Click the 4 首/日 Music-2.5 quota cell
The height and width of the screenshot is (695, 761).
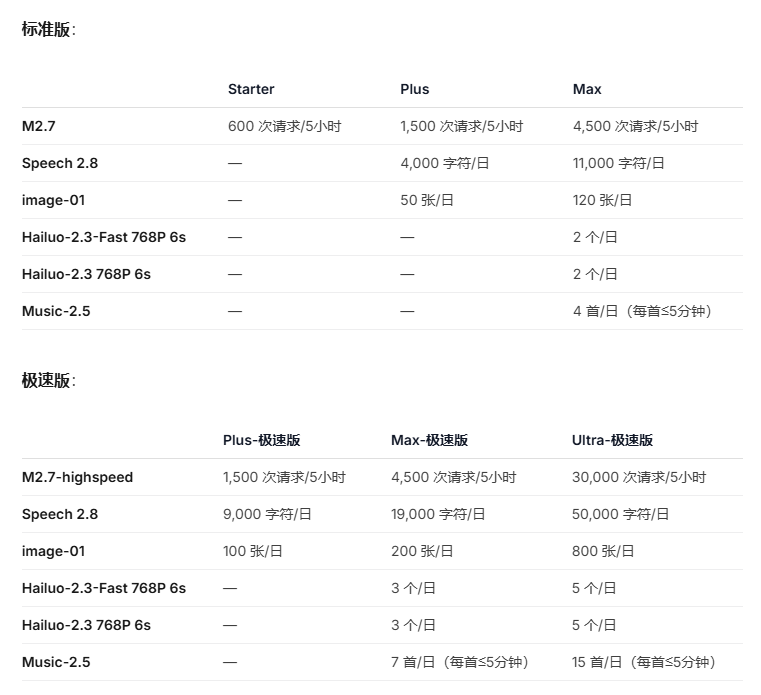pos(641,312)
